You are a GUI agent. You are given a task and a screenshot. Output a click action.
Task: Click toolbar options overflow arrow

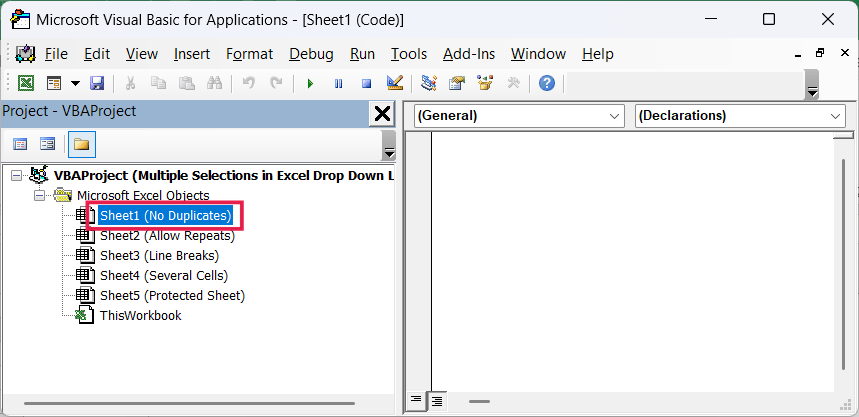click(x=812, y=92)
